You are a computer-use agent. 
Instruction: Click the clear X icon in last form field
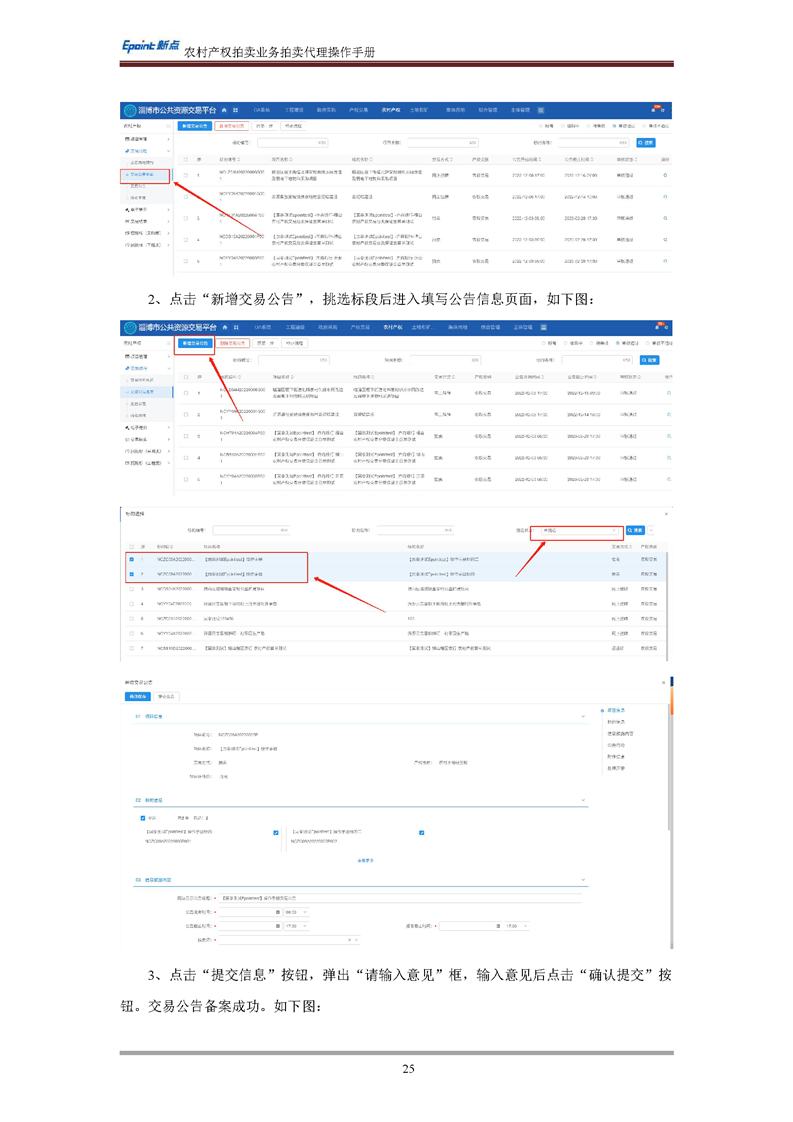click(x=349, y=940)
